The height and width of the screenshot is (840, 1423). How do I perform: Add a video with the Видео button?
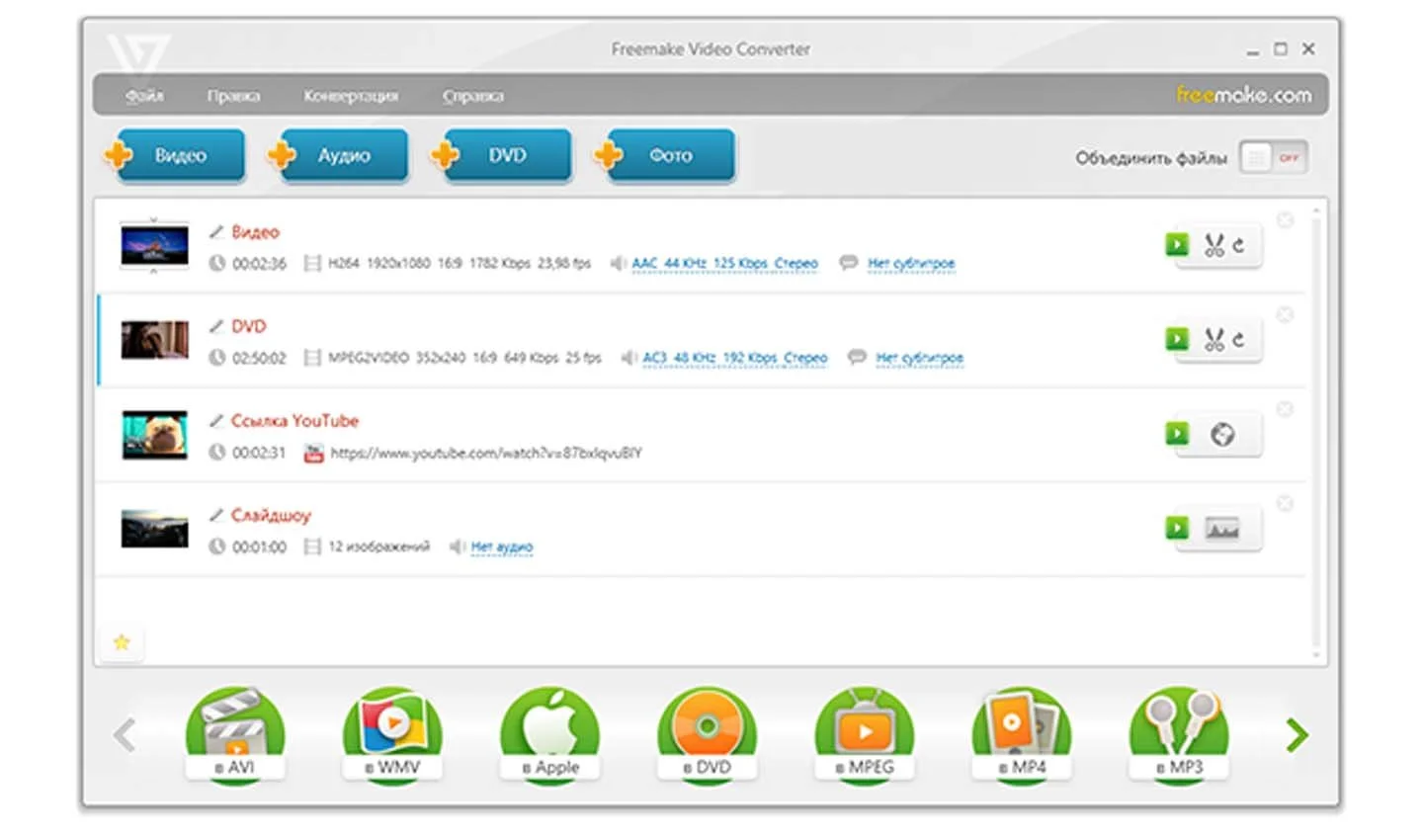175,155
